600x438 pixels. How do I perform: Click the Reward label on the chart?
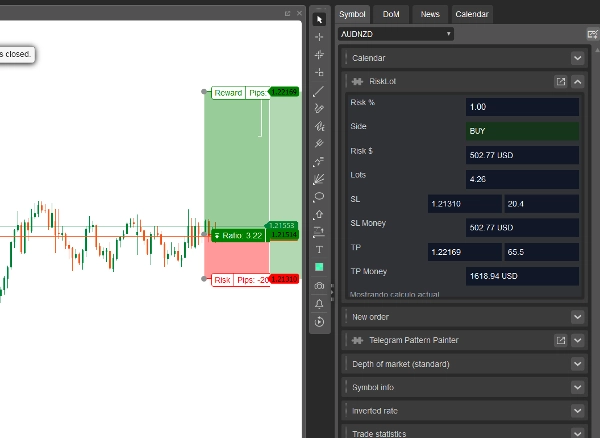(228, 93)
